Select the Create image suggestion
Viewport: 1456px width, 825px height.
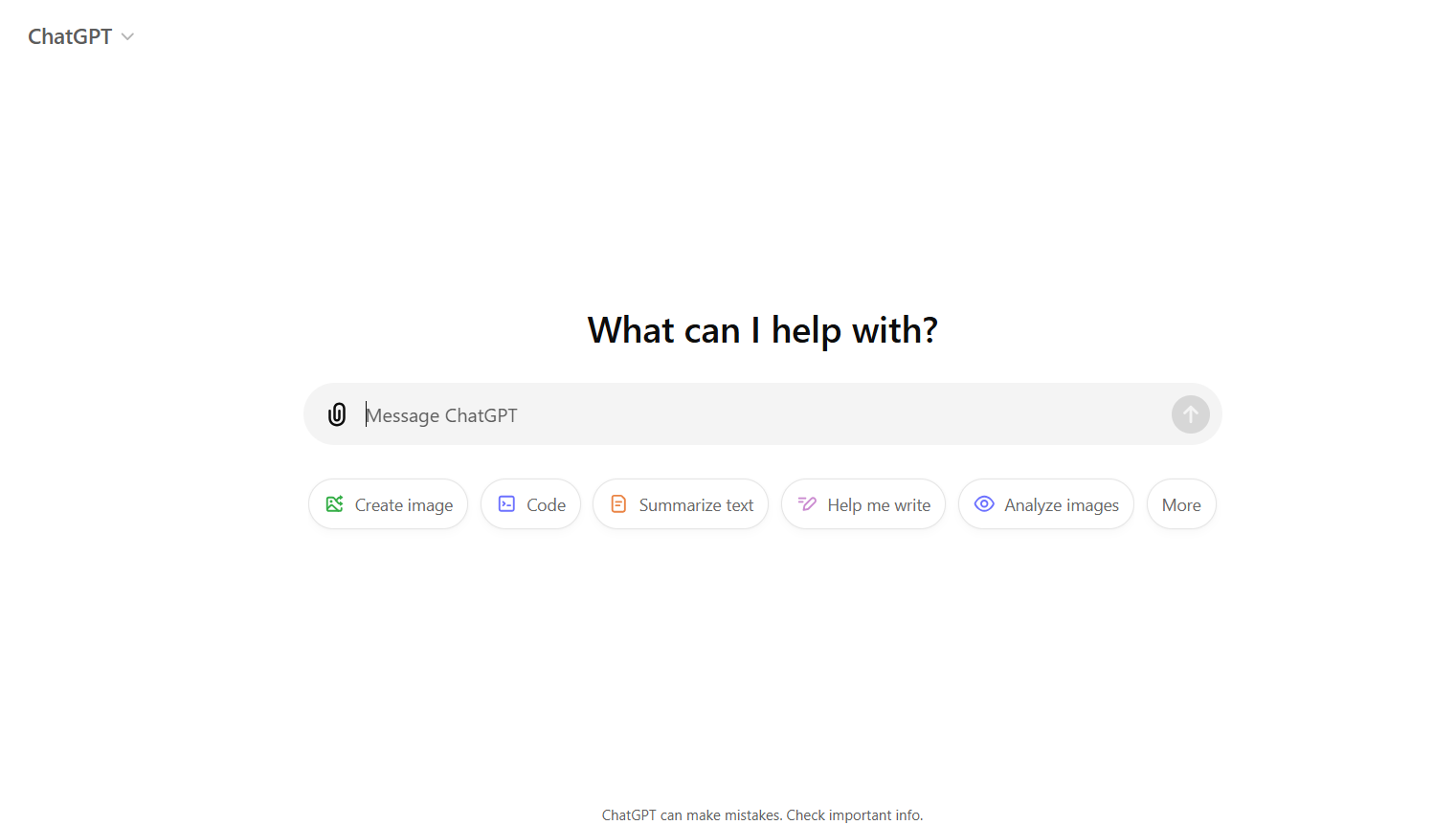[x=388, y=504]
